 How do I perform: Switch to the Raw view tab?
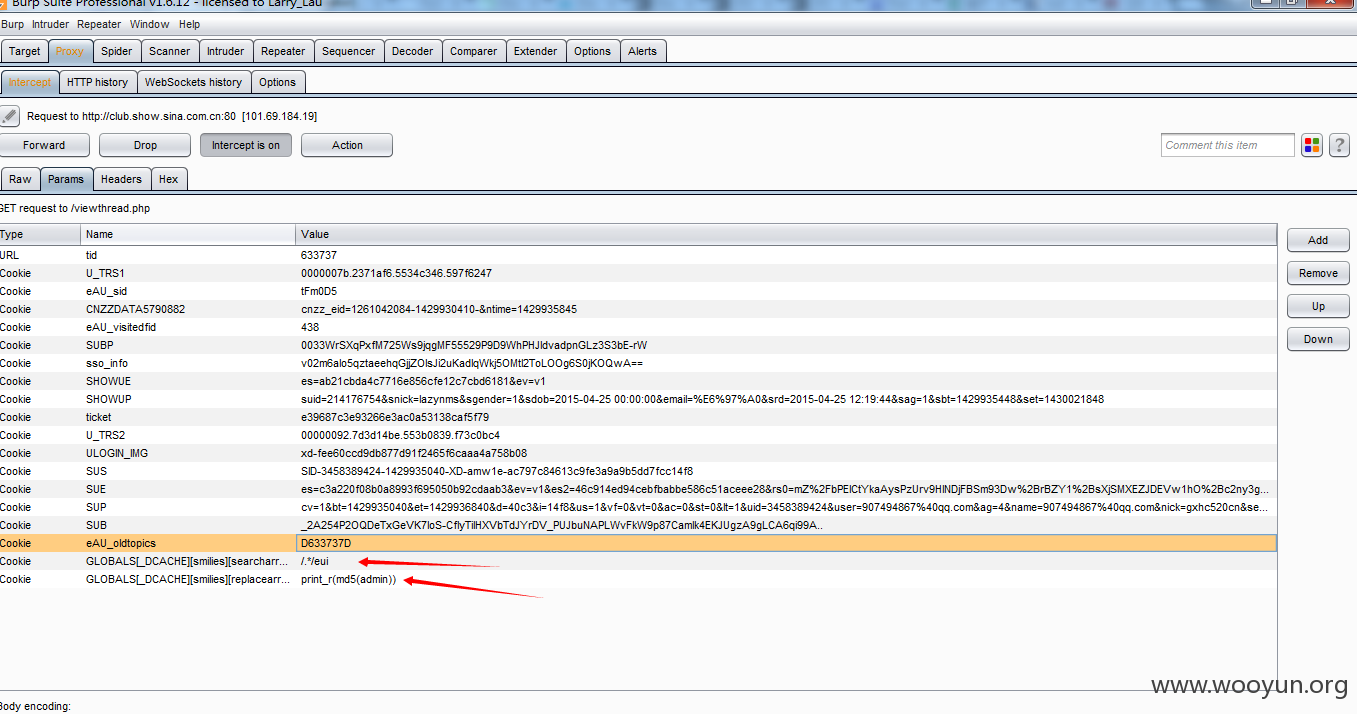tap(20, 179)
